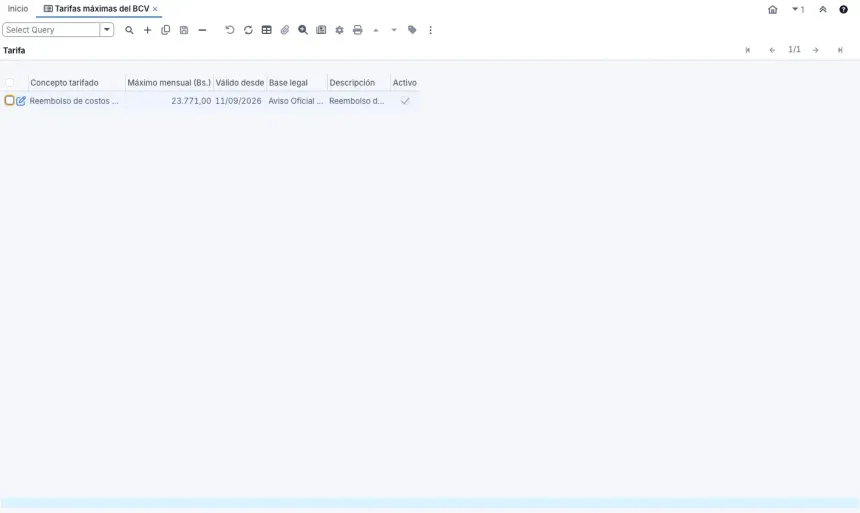
Task: Open the Help question mark icon
Action: (844, 9)
